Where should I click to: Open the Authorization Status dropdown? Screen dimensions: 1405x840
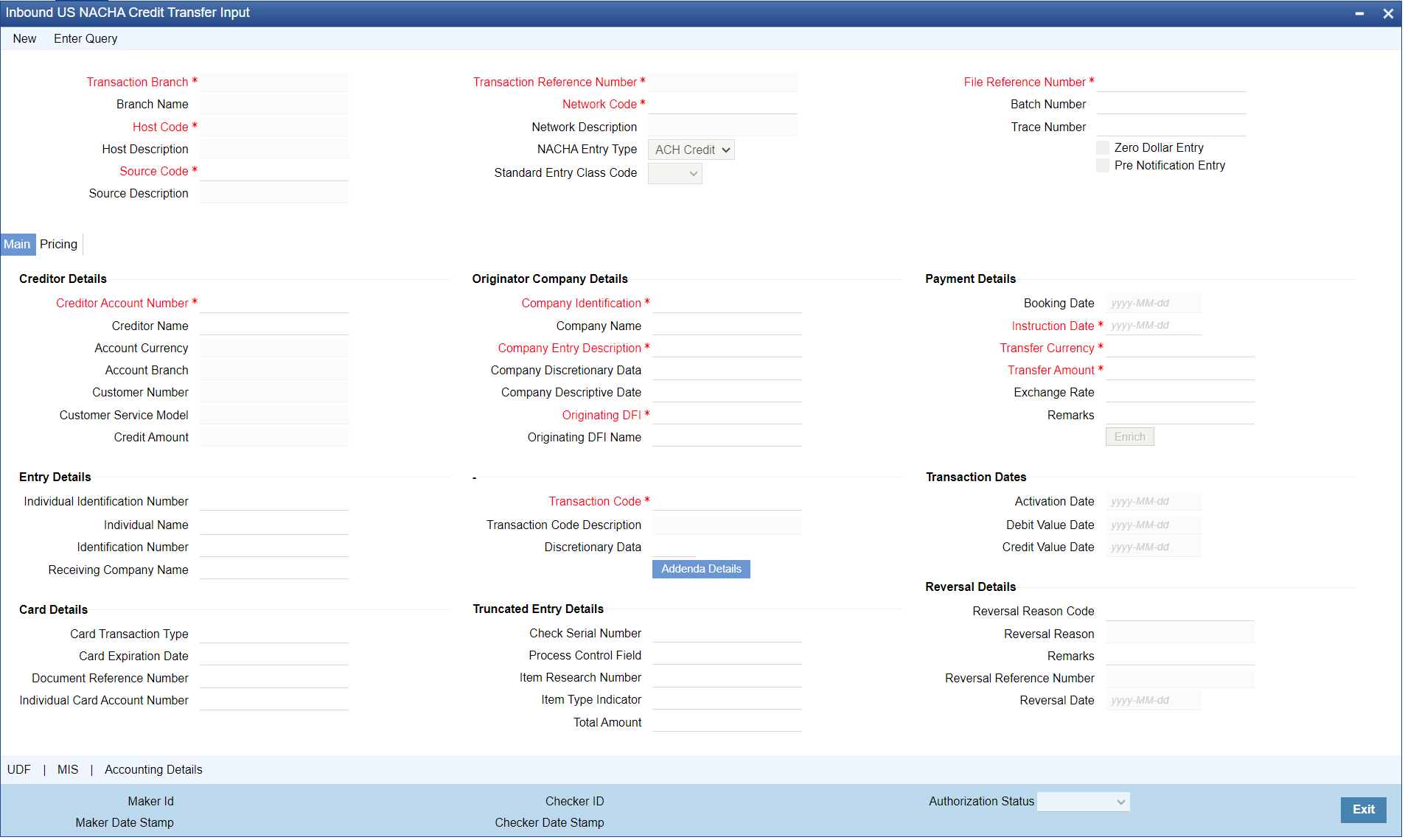click(x=1084, y=802)
